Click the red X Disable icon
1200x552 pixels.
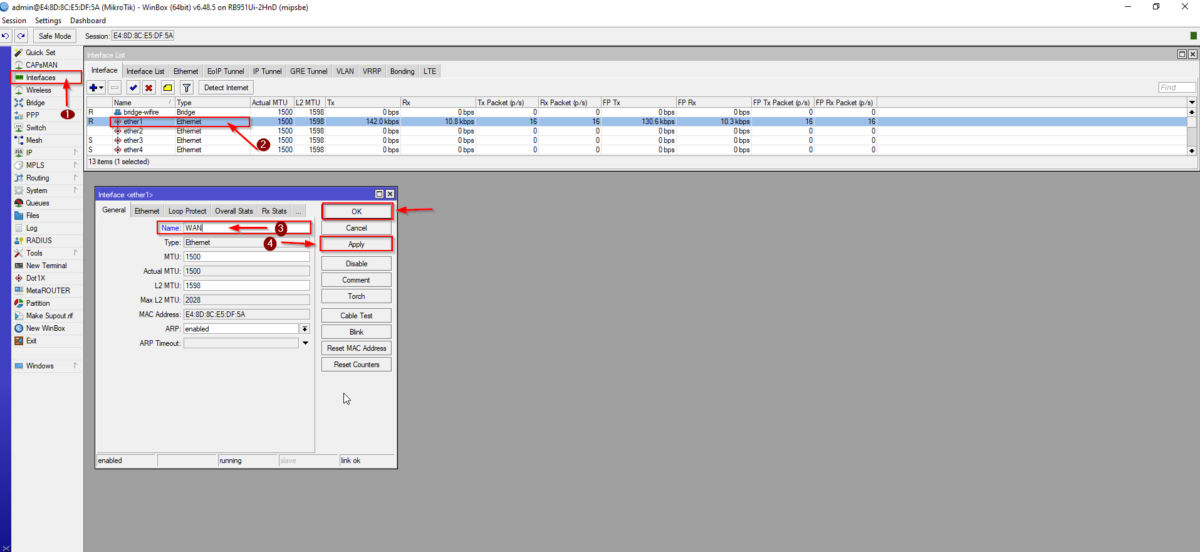point(149,88)
